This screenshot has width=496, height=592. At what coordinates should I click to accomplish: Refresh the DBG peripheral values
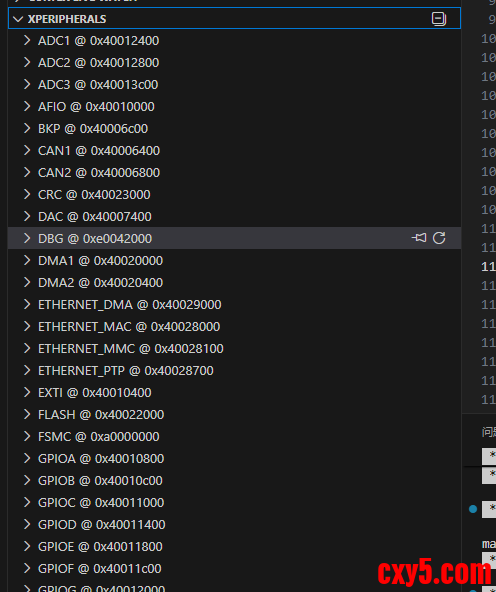click(x=439, y=238)
